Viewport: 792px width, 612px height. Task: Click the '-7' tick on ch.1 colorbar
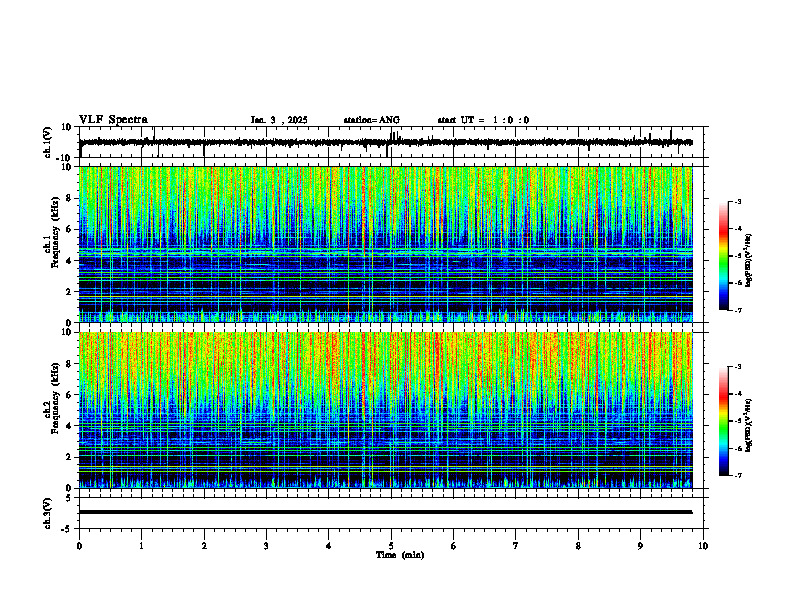click(x=738, y=310)
